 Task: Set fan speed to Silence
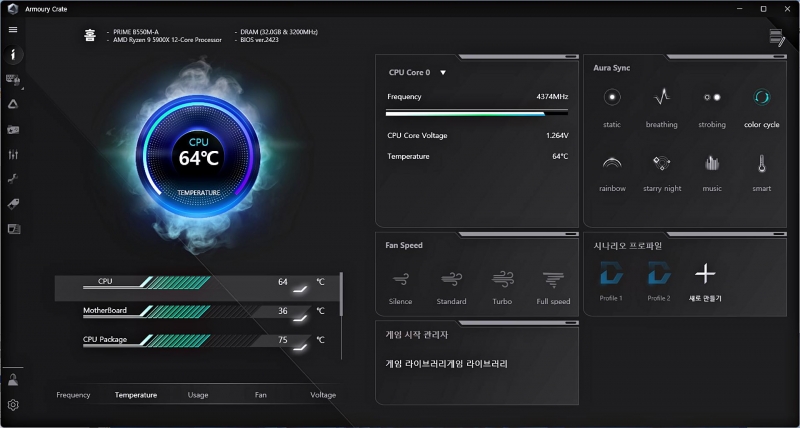pos(400,280)
